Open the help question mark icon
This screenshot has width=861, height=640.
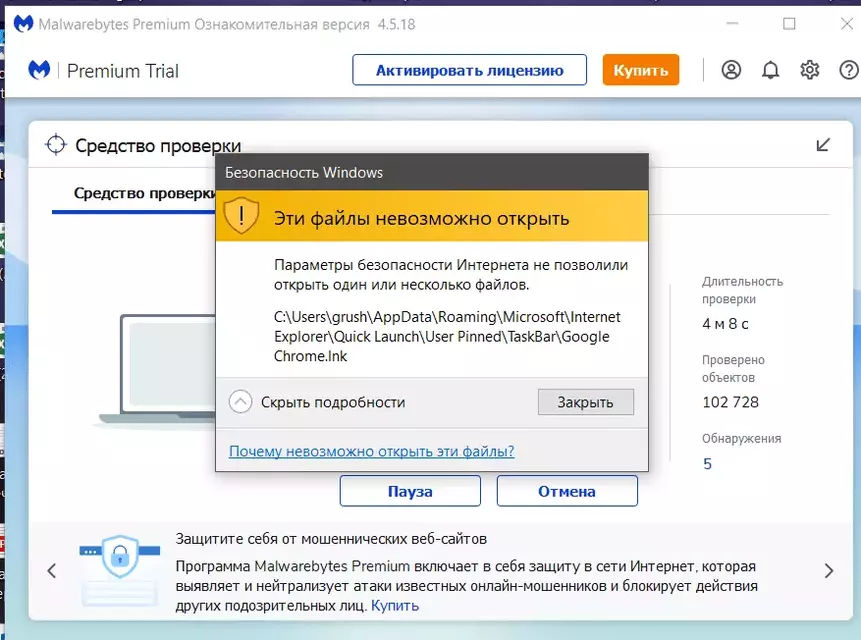point(849,70)
